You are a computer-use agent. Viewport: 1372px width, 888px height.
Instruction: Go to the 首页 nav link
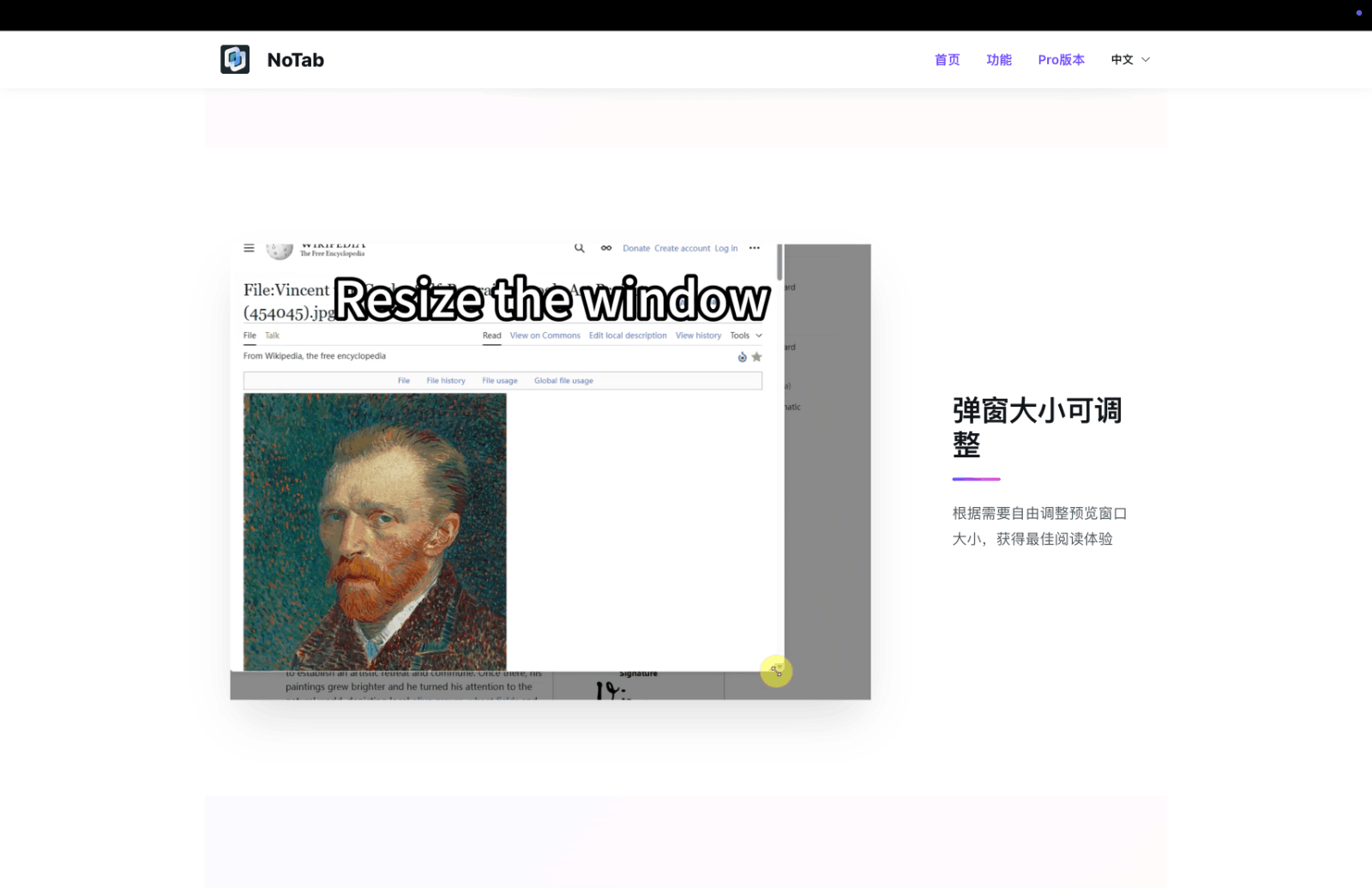point(947,59)
